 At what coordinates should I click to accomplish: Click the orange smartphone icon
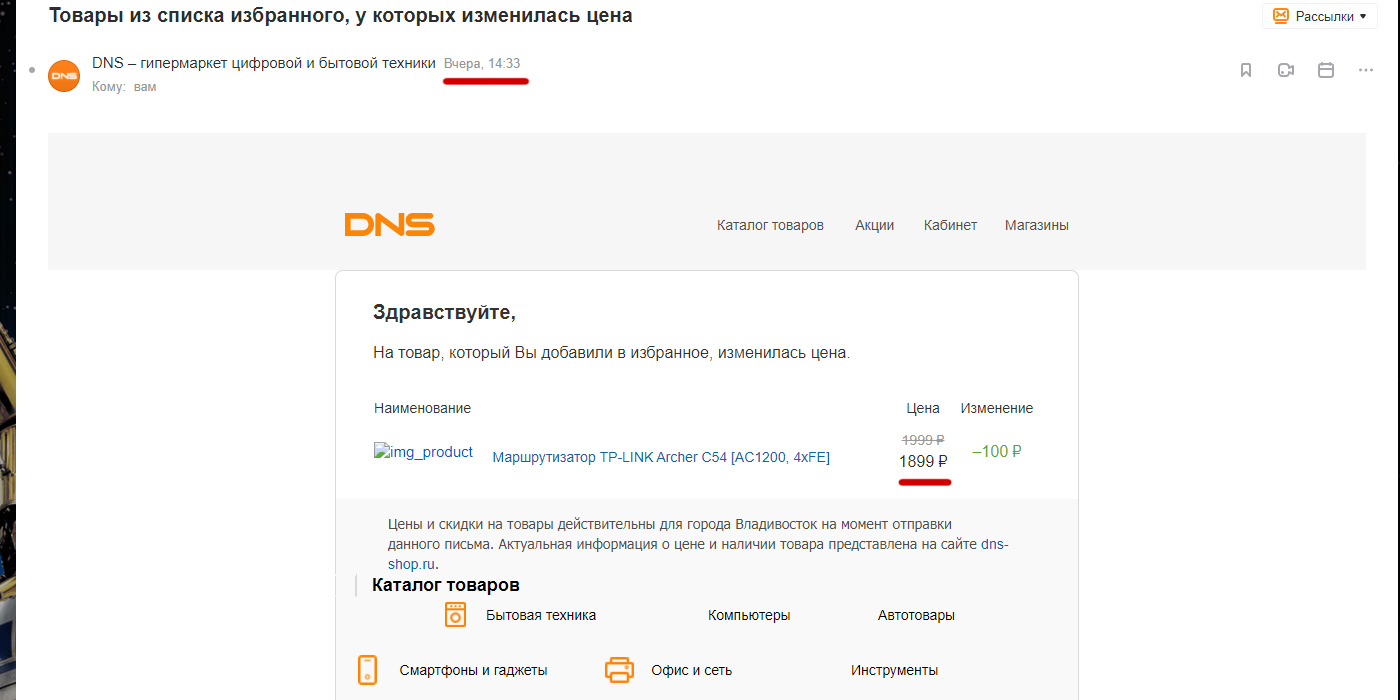[367, 670]
